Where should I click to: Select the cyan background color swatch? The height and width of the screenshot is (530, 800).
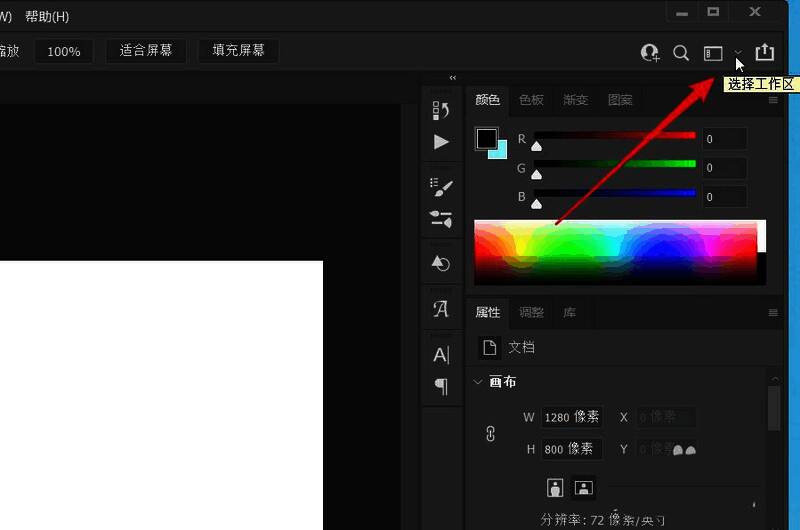click(501, 153)
